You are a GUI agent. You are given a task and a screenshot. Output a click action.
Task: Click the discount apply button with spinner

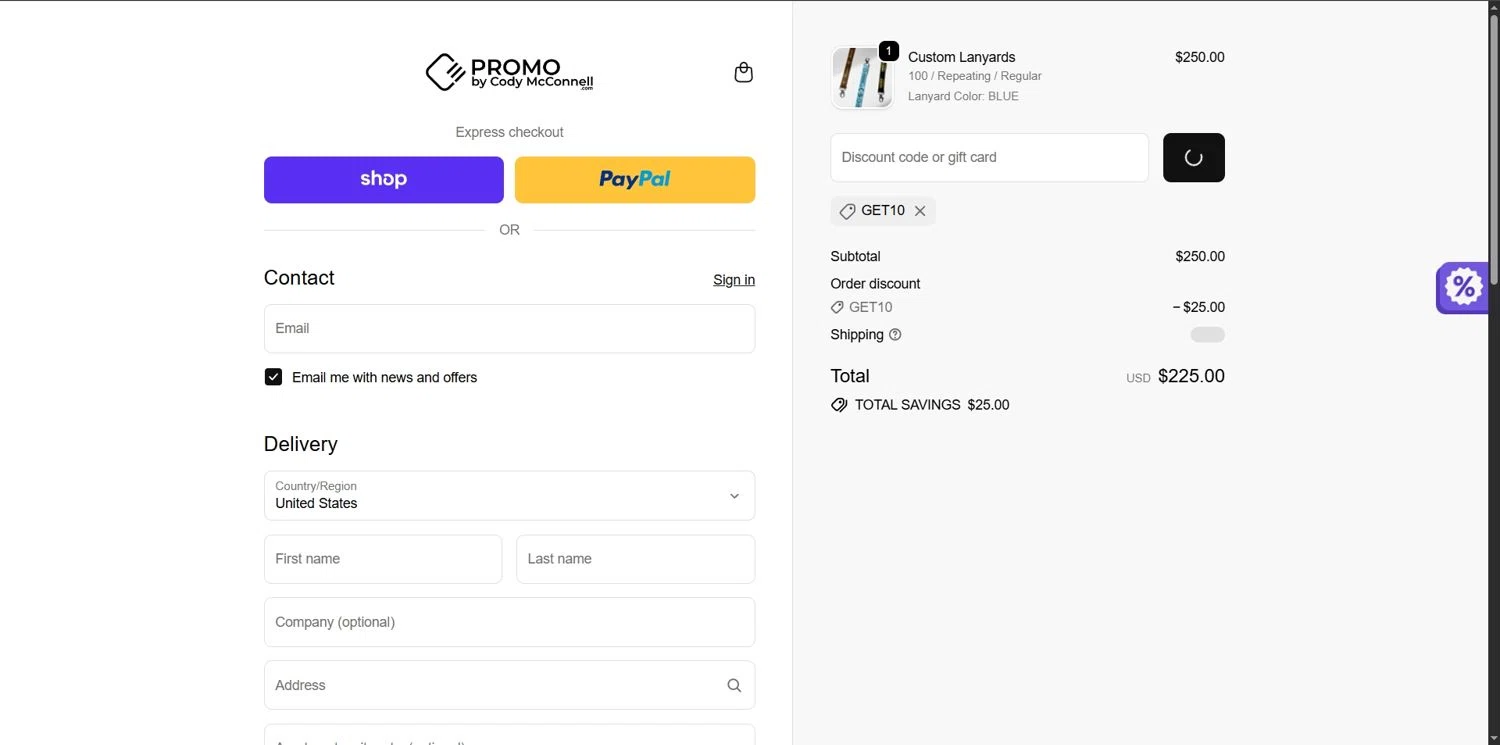point(1193,158)
